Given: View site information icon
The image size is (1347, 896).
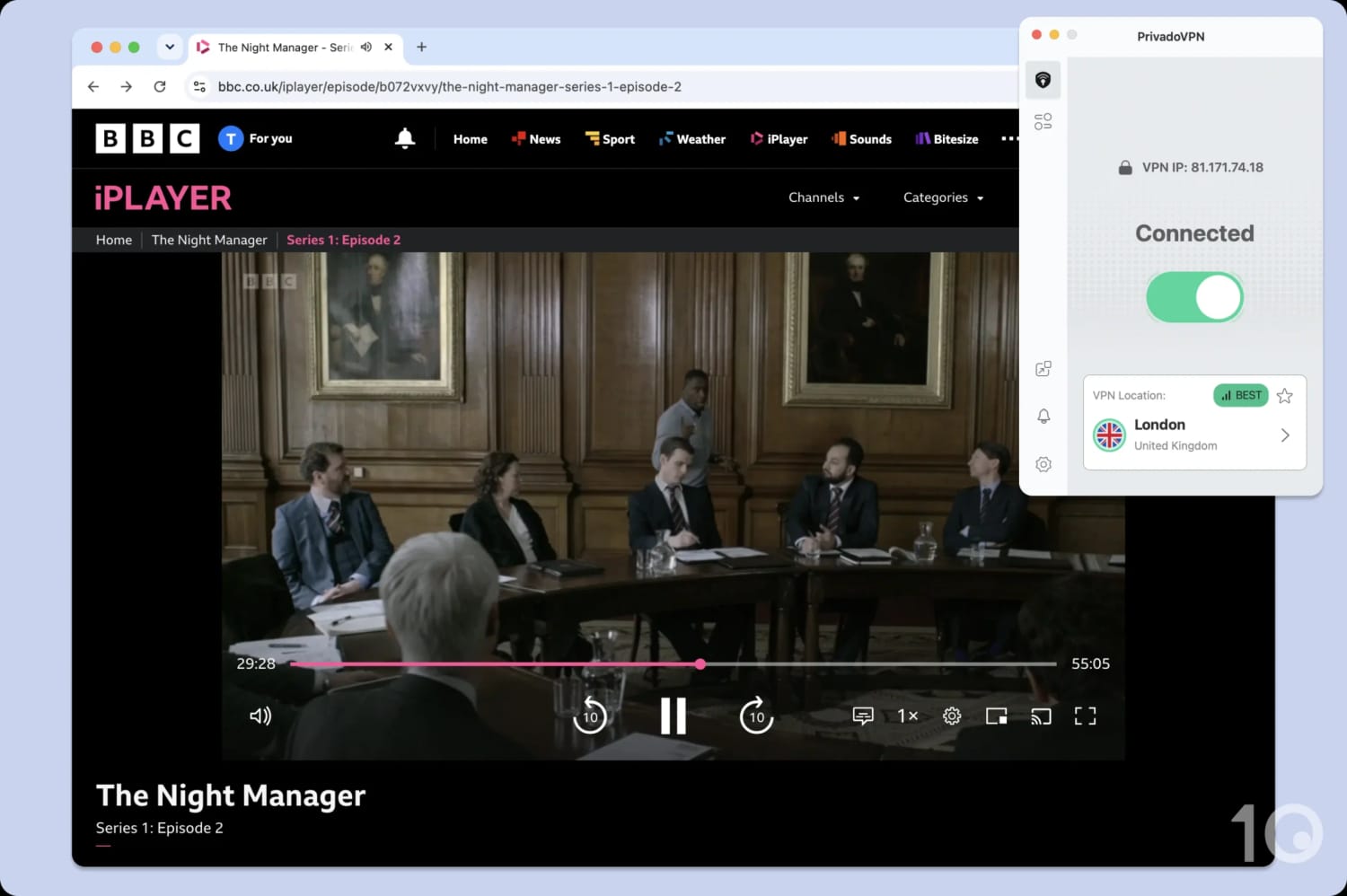Looking at the screenshot, I should pos(199,86).
